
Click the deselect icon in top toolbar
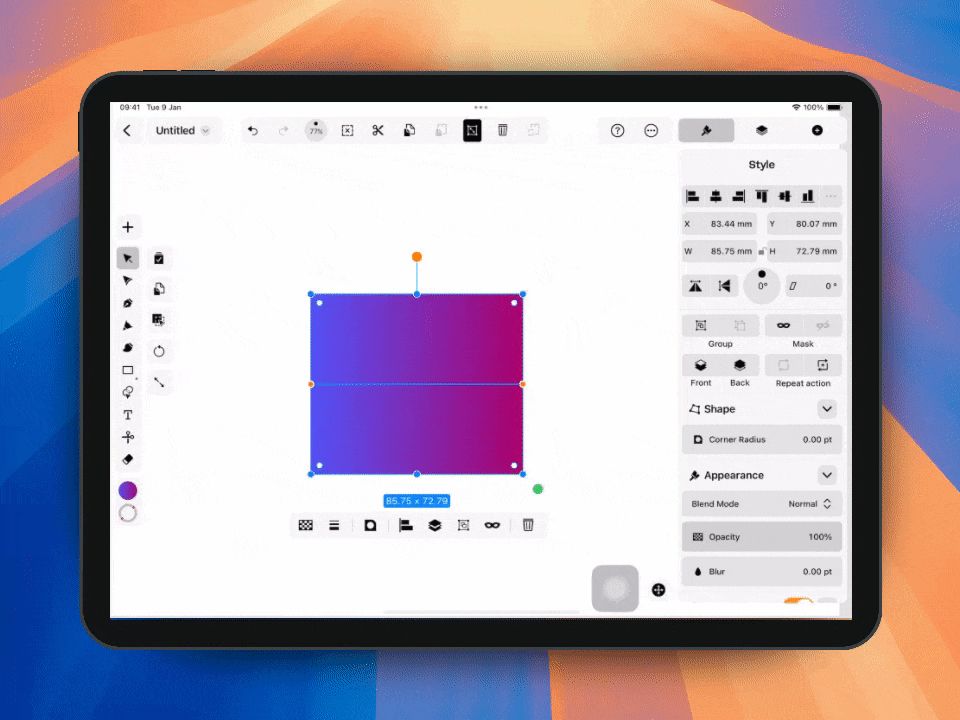pos(347,130)
